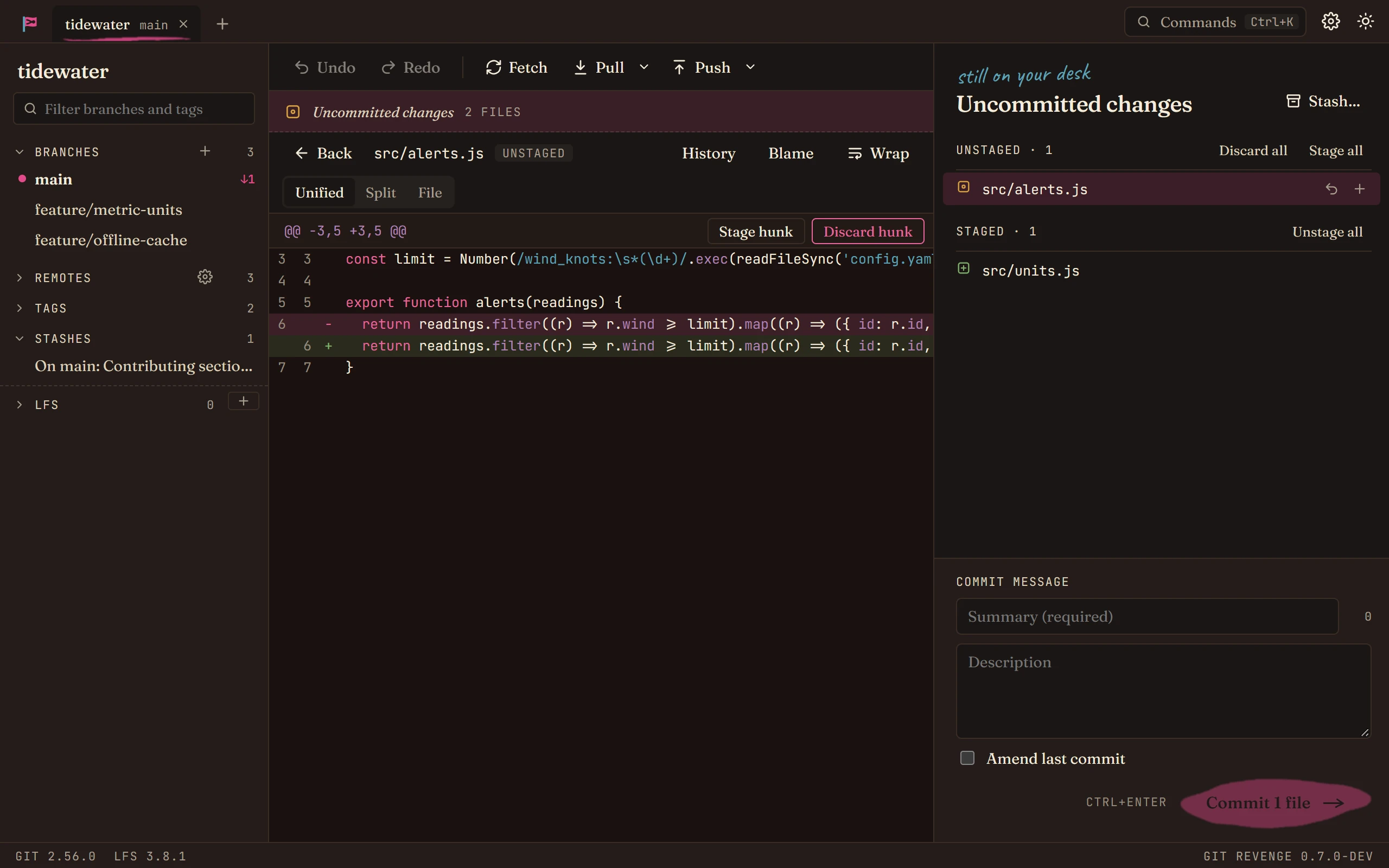This screenshot has height=868, width=1389.
Task: Switch diff to File view
Action: pos(430,192)
